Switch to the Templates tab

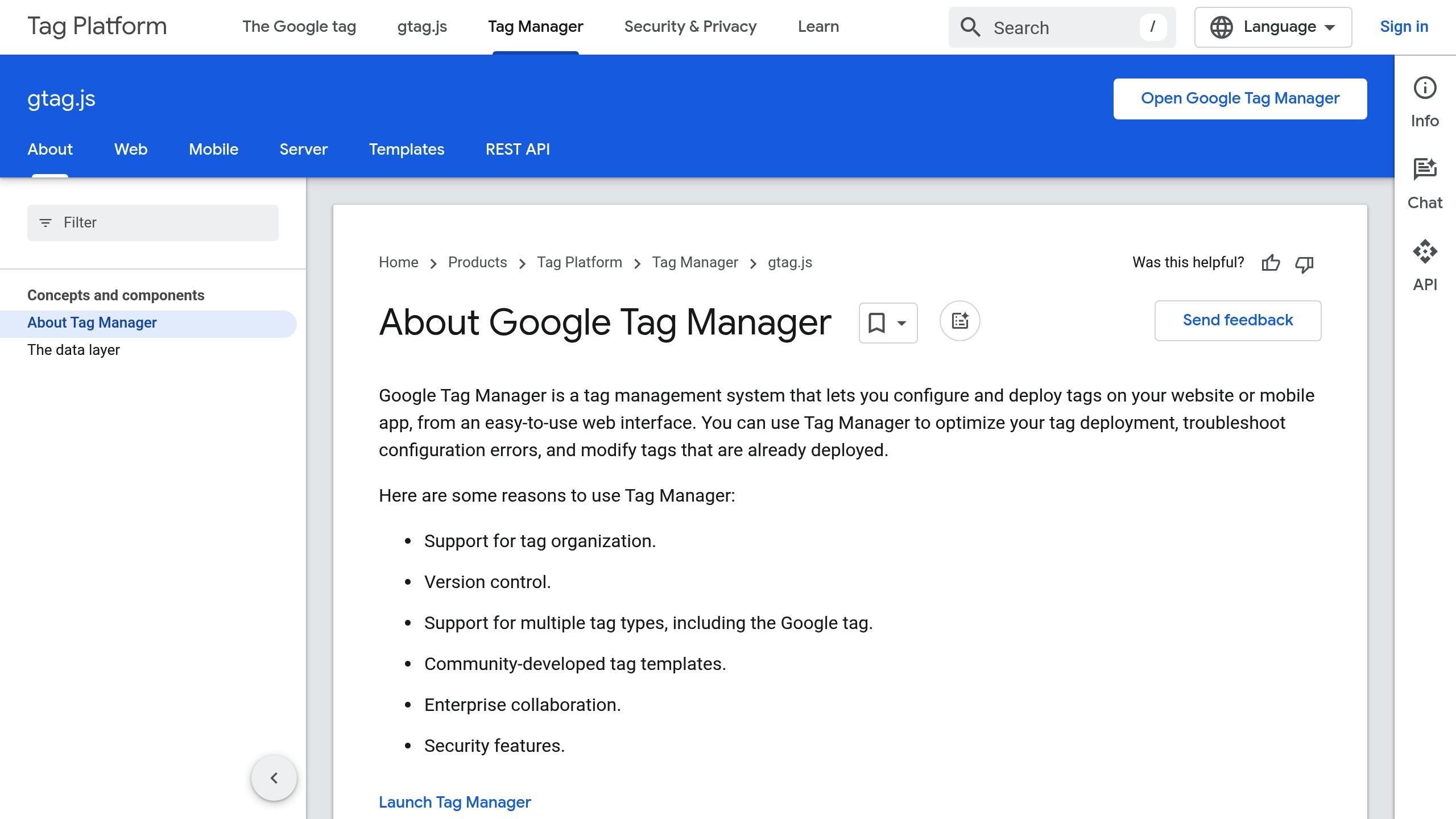[407, 149]
